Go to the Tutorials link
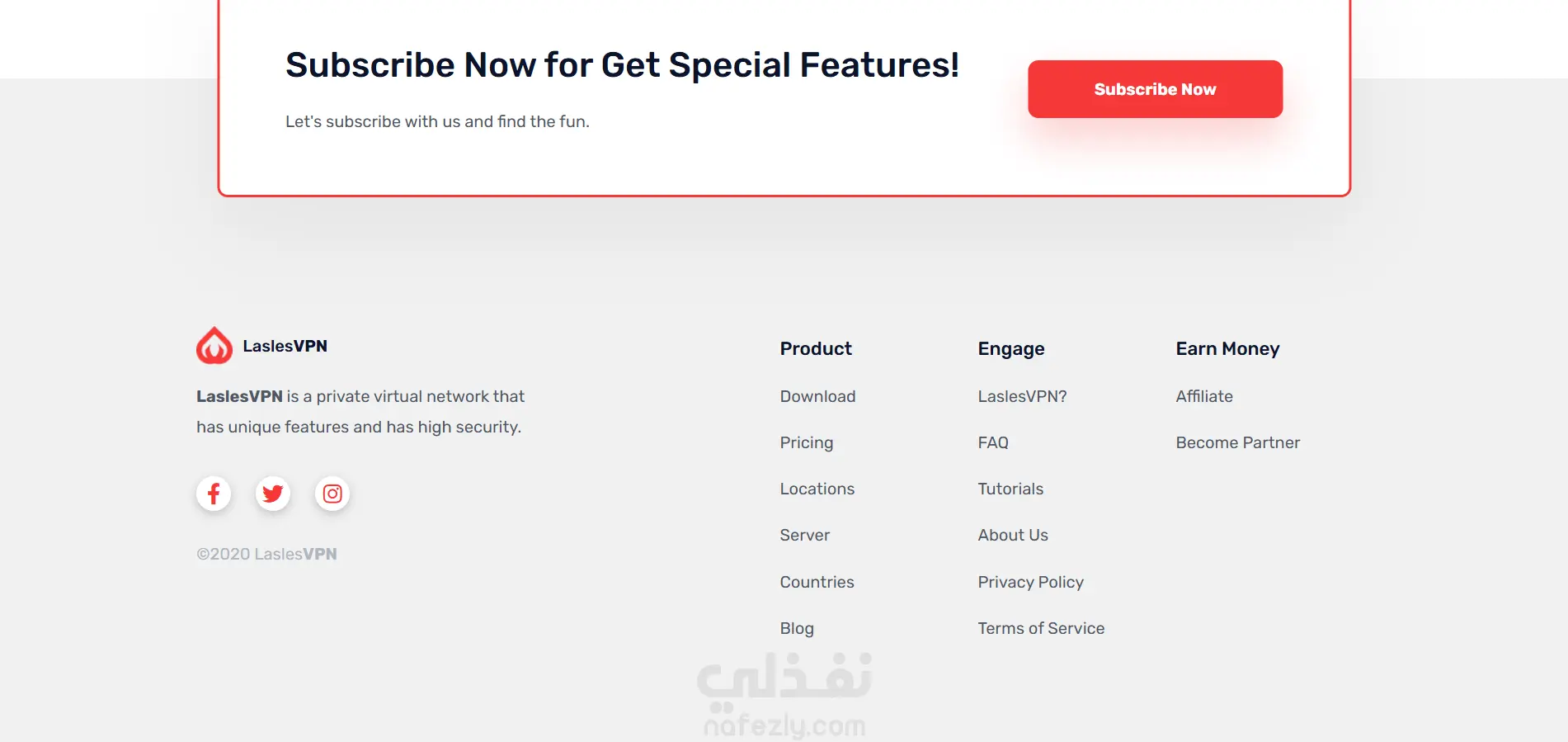 pos(1010,489)
